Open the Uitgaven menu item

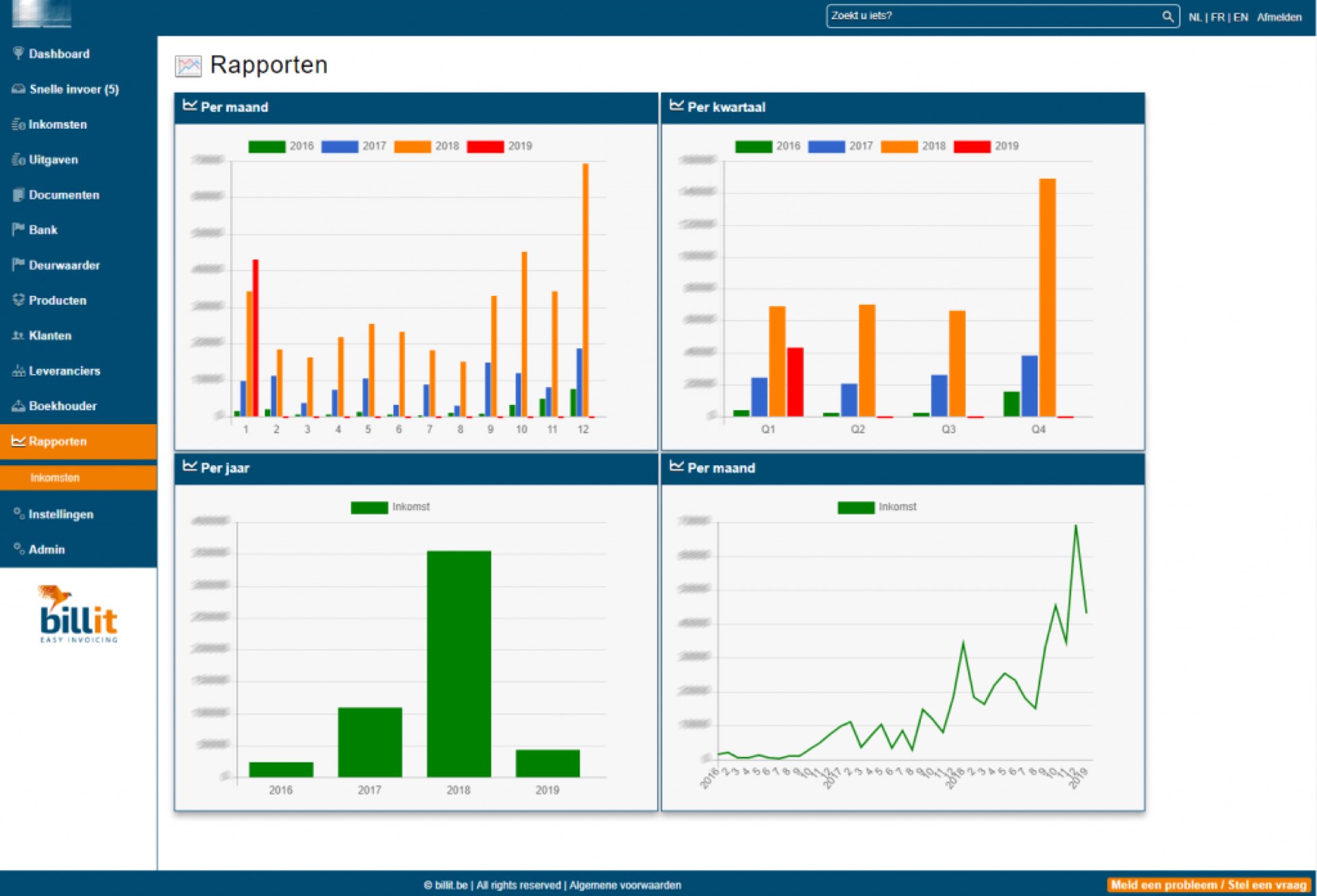tap(53, 160)
